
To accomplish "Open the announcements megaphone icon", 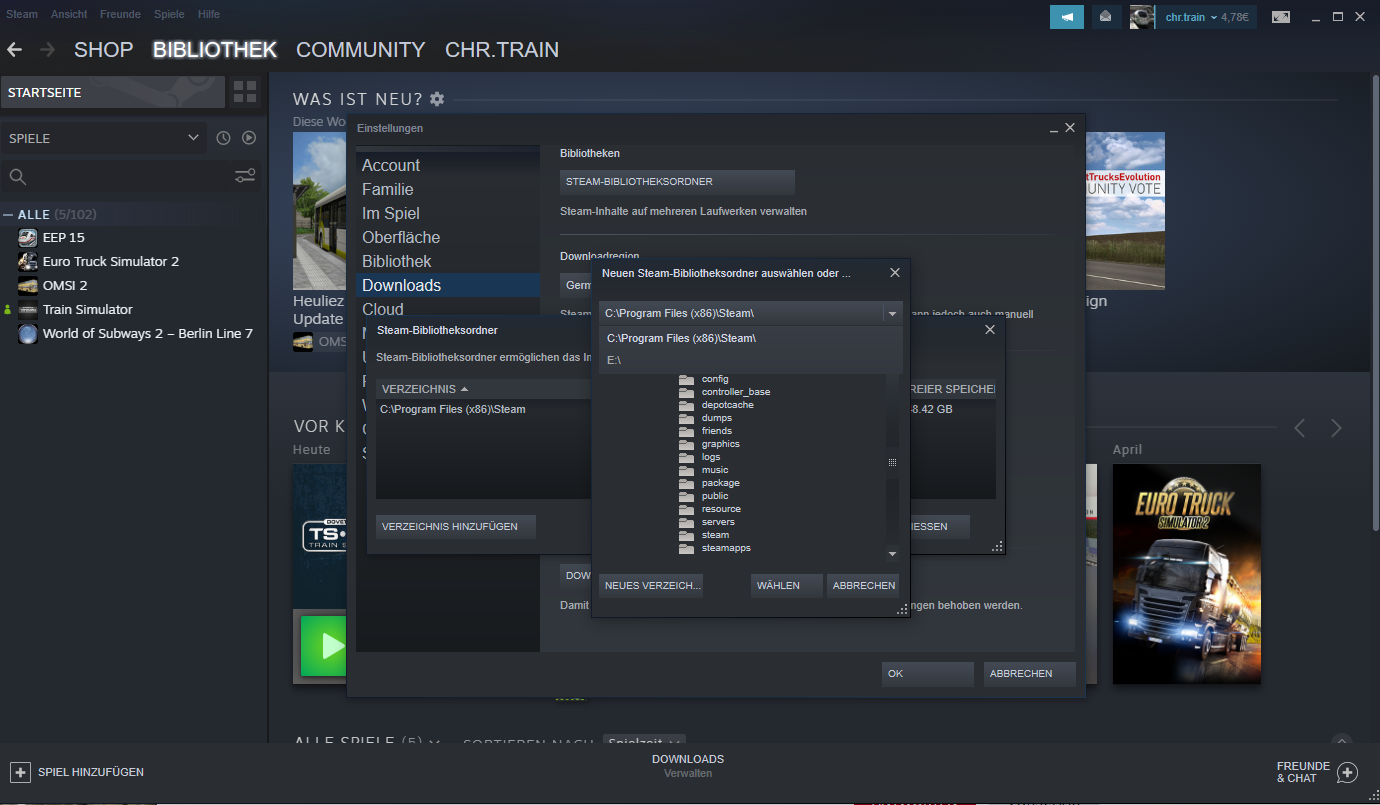I will 1067,17.
